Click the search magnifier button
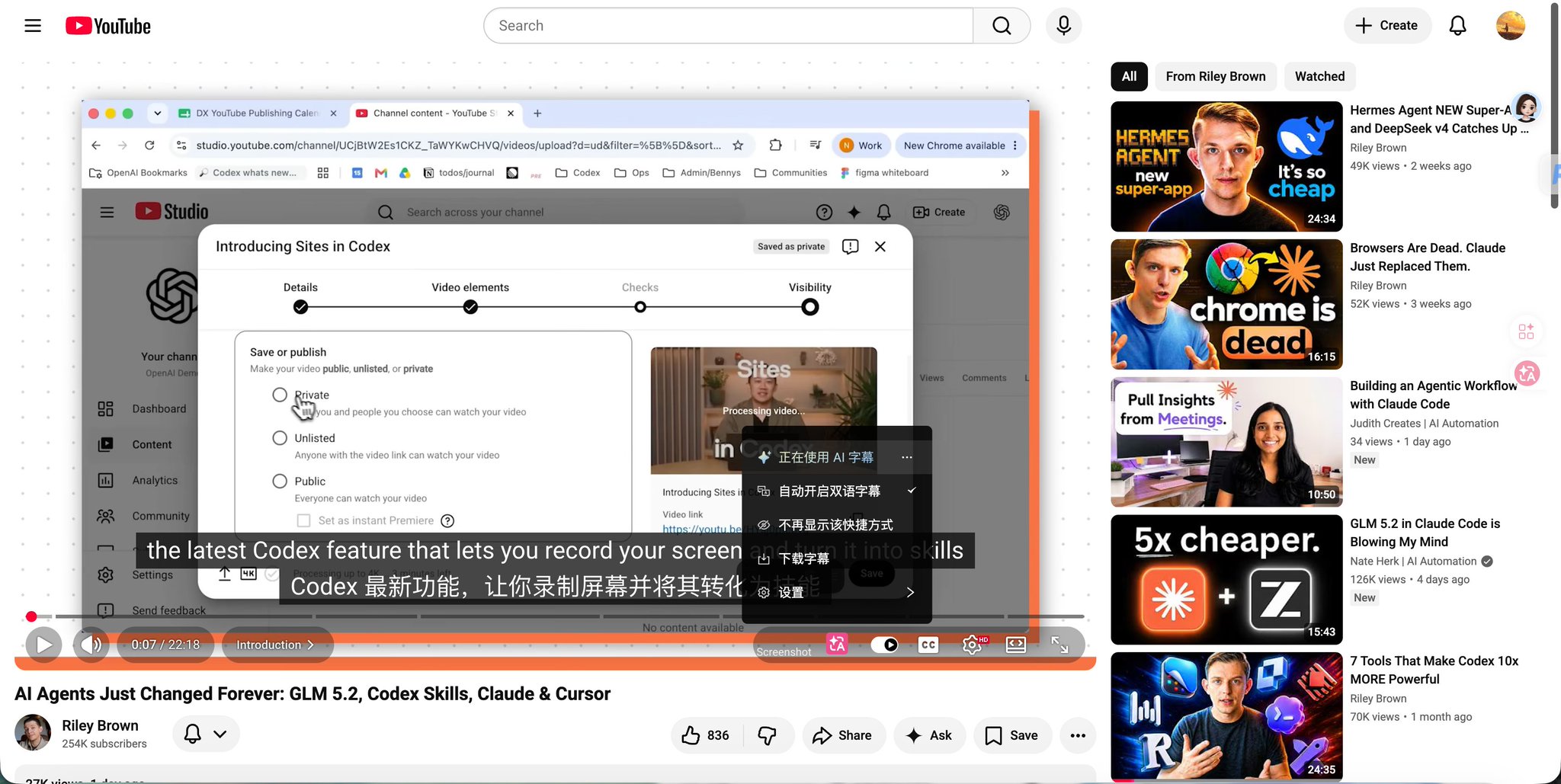This screenshot has height=784, width=1561. click(1002, 26)
